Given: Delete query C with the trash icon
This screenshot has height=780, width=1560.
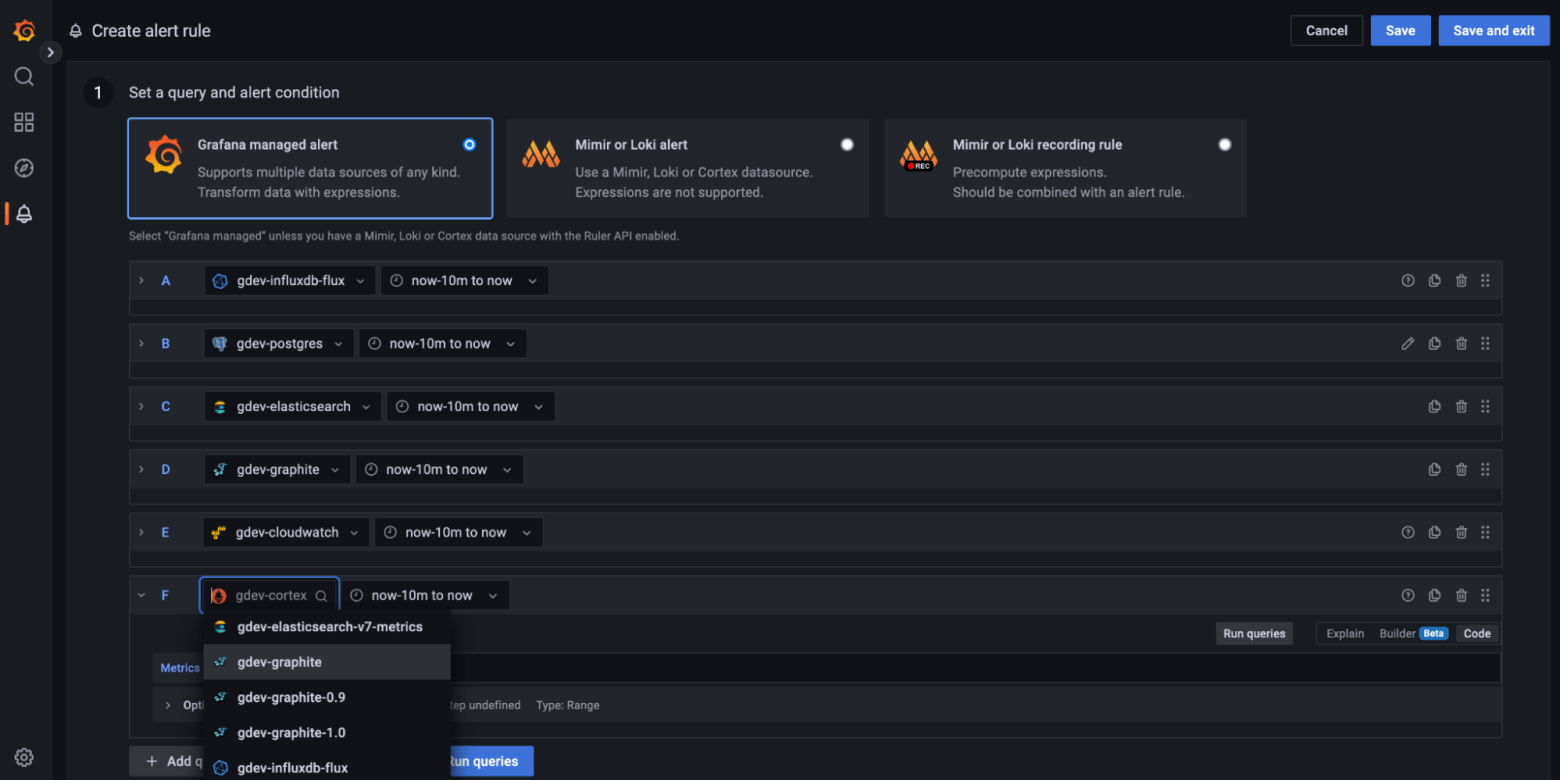Looking at the screenshot, I should (x=1461, y=406).
